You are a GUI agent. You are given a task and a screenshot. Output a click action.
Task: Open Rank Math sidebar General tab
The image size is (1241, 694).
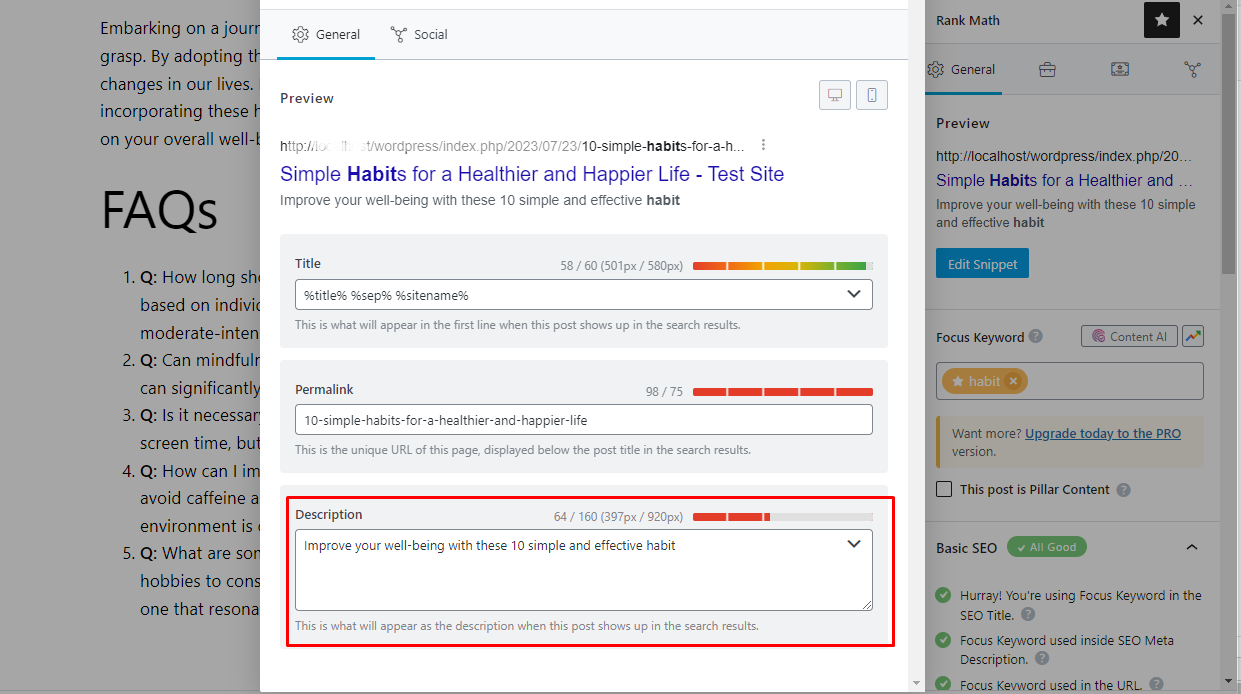point(961,70)
